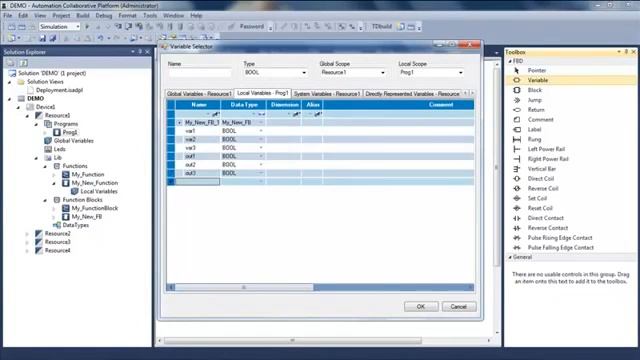Switch to Global Variables - Resource1 tab
The width and height of the screenshot is (640, 360).
tap(199, 94)
